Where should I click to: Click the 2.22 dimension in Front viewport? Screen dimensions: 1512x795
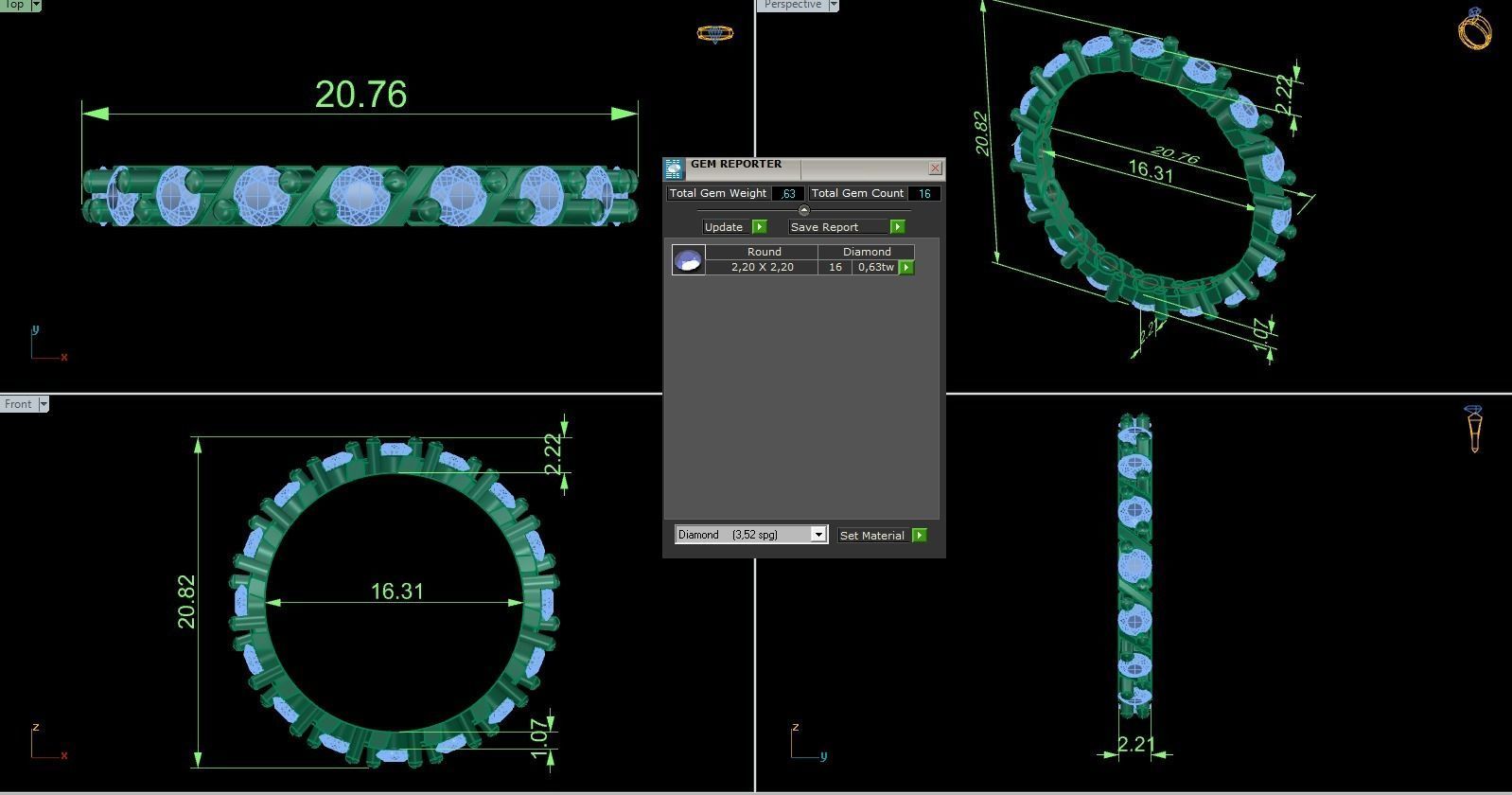[x=554, y=455]
